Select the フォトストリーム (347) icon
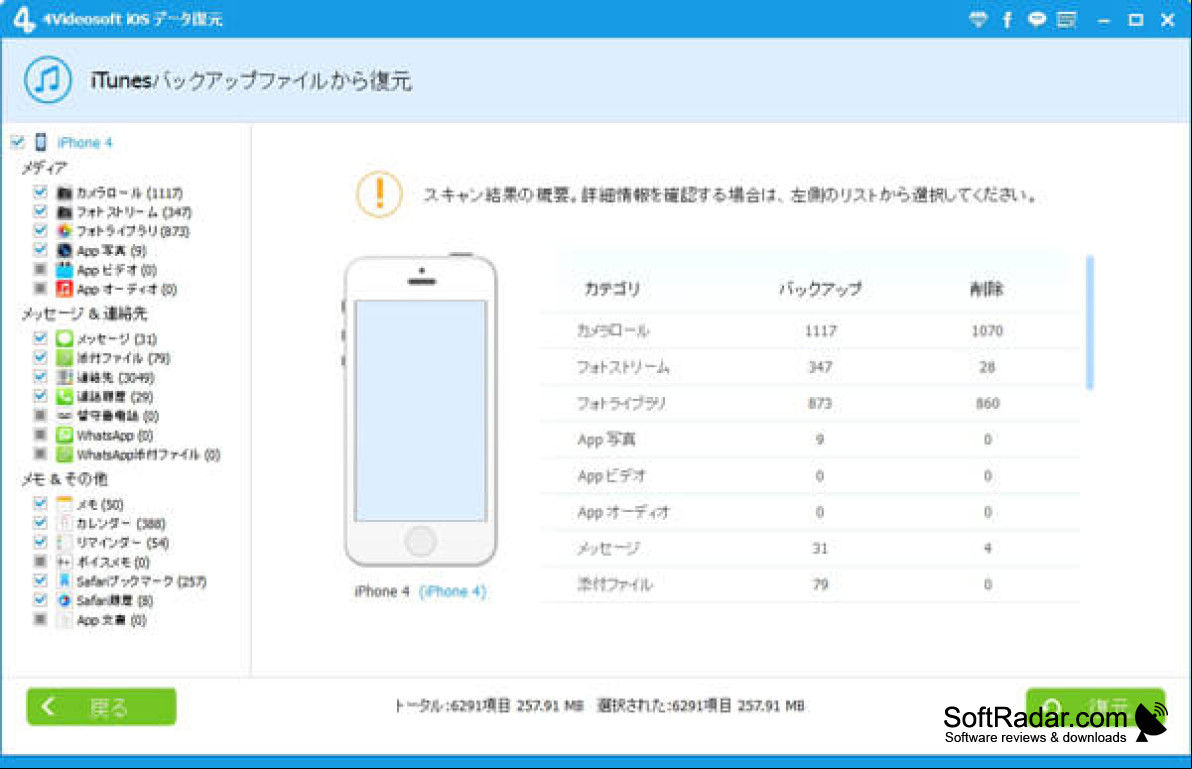 pos(65,212)
